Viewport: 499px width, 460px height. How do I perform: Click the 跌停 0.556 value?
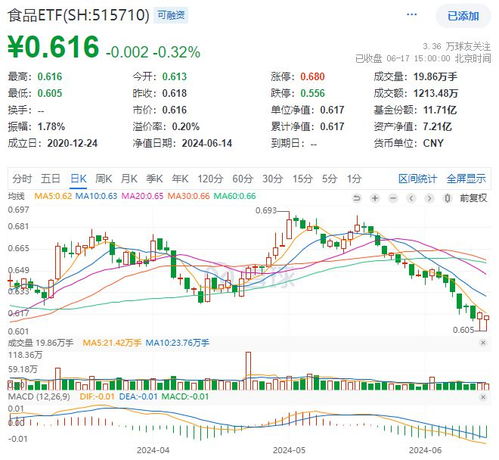pos(312,93)
